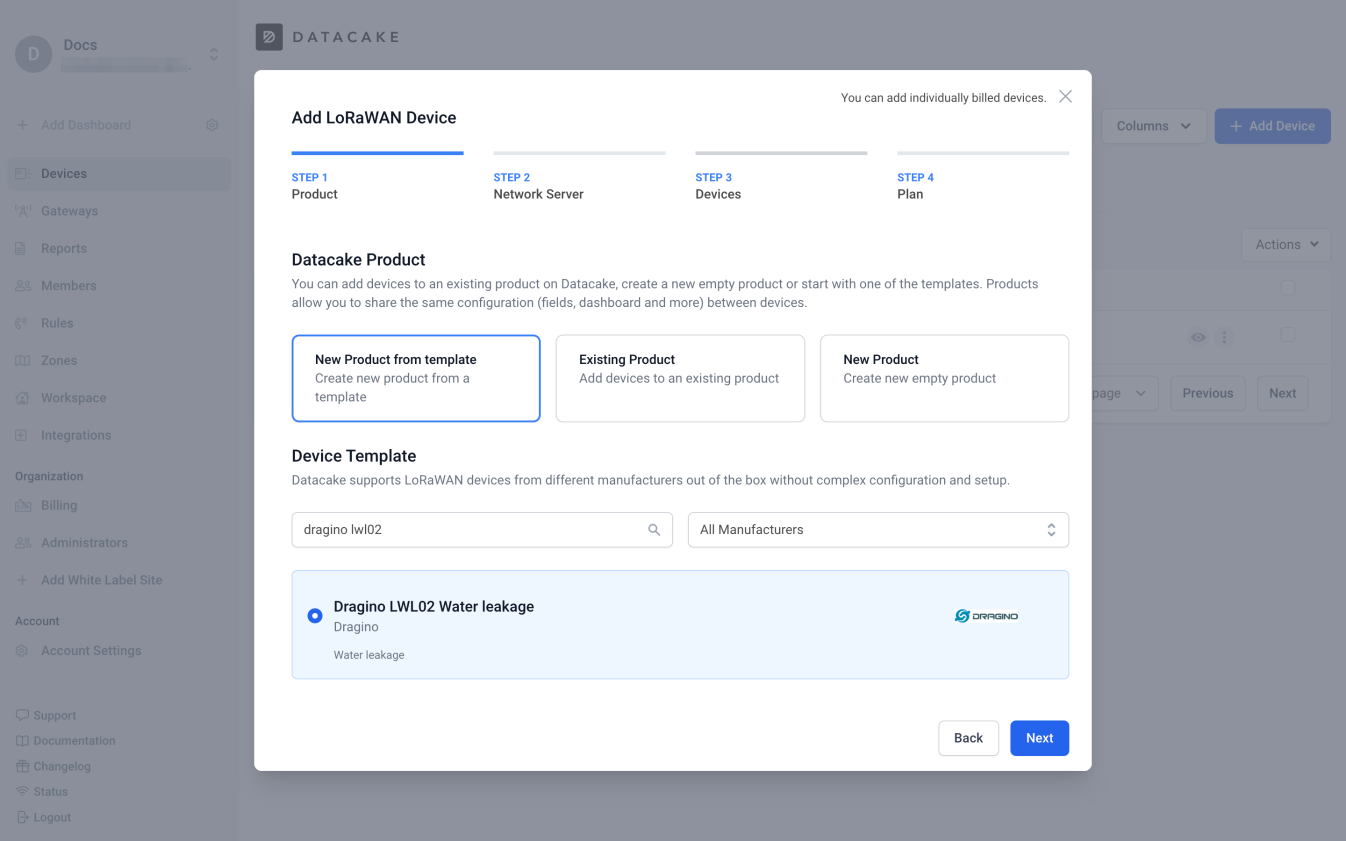Click the Datacake logo icon
The width and height of the screenshot is (1346, 841).
(269, 37)
